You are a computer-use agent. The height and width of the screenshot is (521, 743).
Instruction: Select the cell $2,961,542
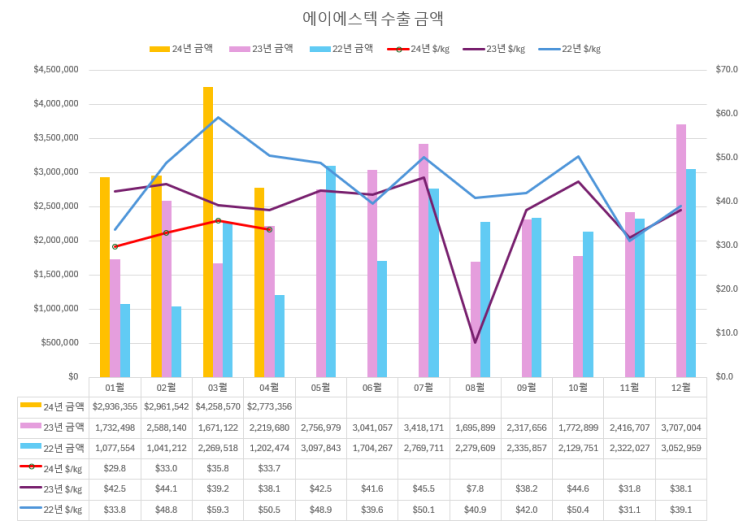(166, 407)
